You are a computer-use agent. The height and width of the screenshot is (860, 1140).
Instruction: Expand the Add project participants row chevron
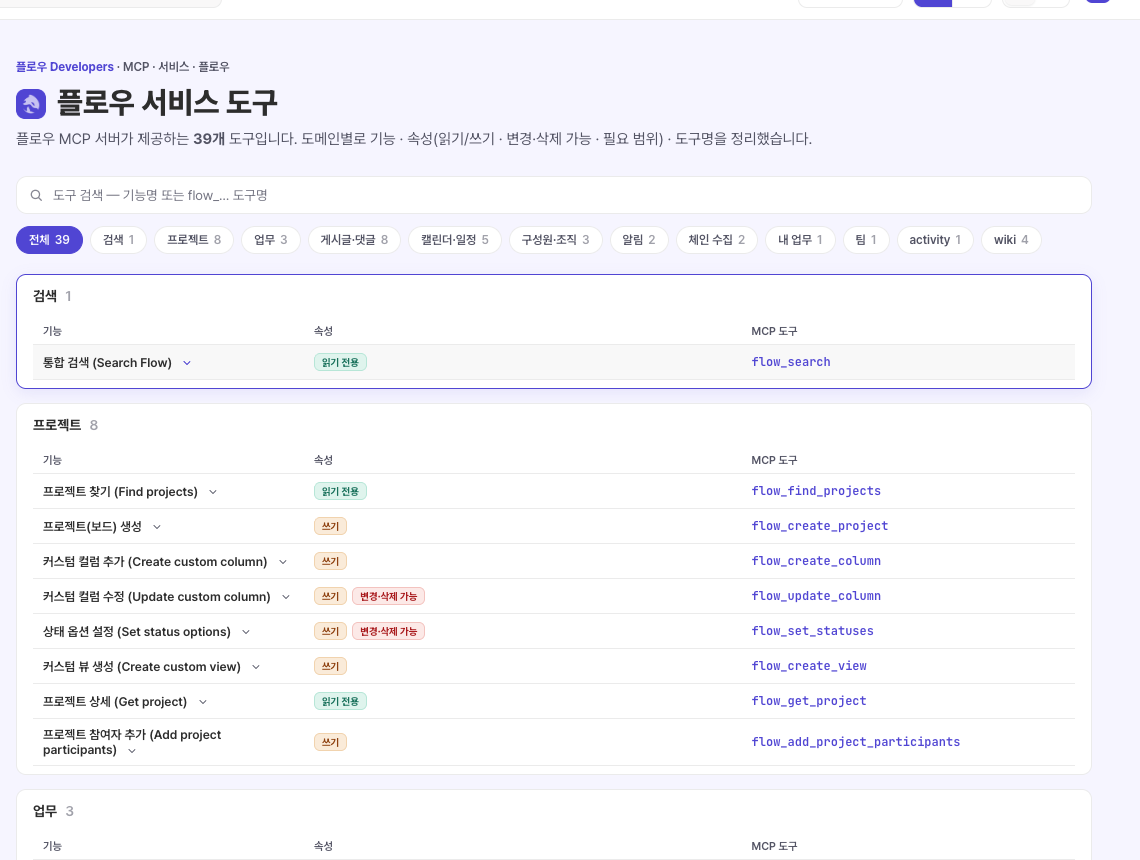tap(132, 751)
